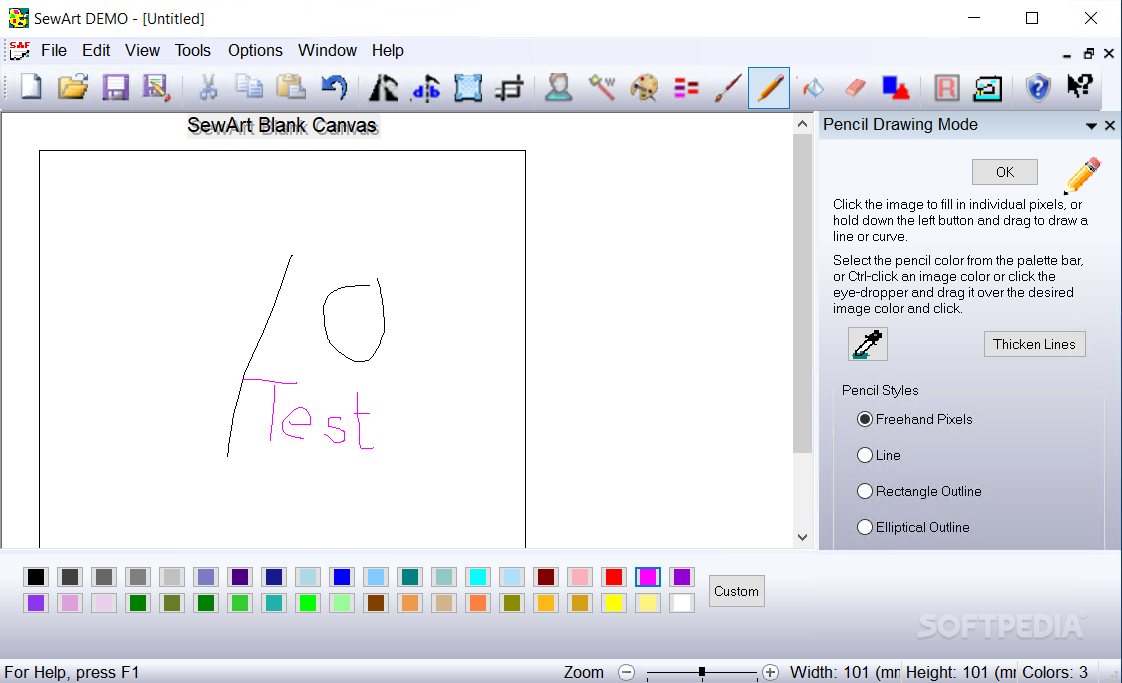Click the Save As toolbar icon
Image resolution: width=1122 pixels, height=683 pixels.
click(156, 87)
